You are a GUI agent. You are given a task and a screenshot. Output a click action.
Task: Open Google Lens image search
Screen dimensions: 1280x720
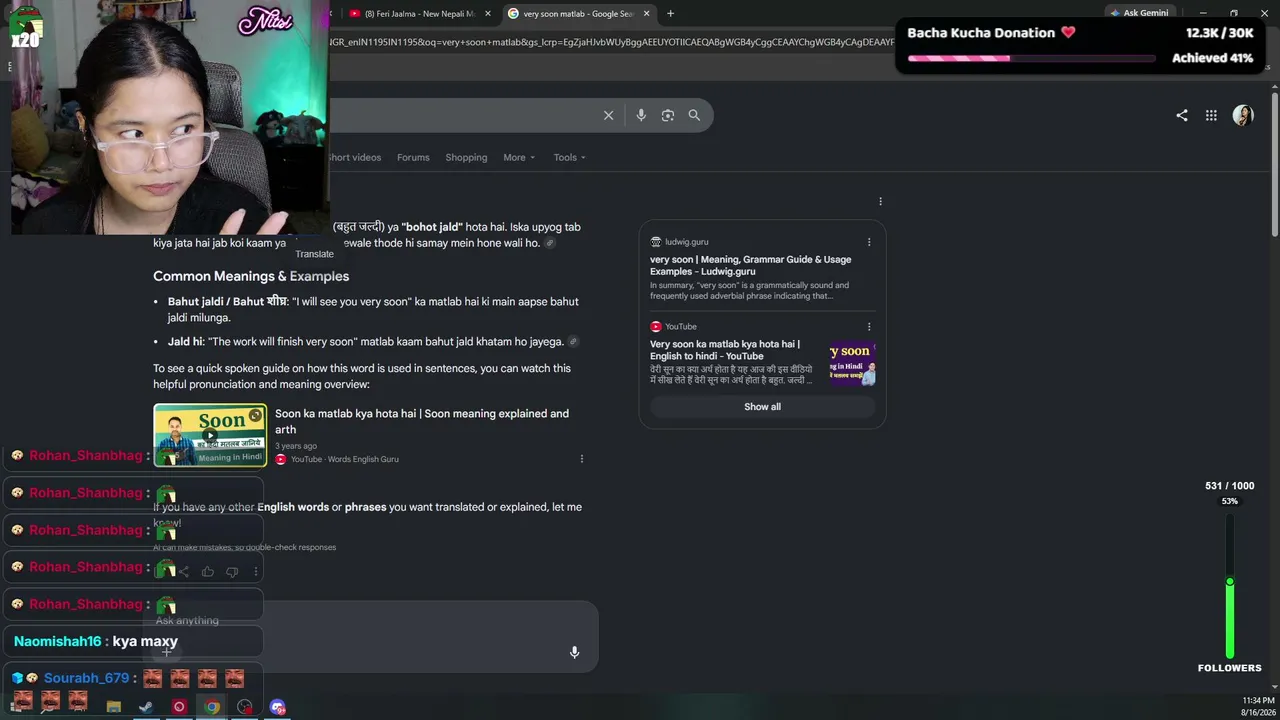pos(668,115)
